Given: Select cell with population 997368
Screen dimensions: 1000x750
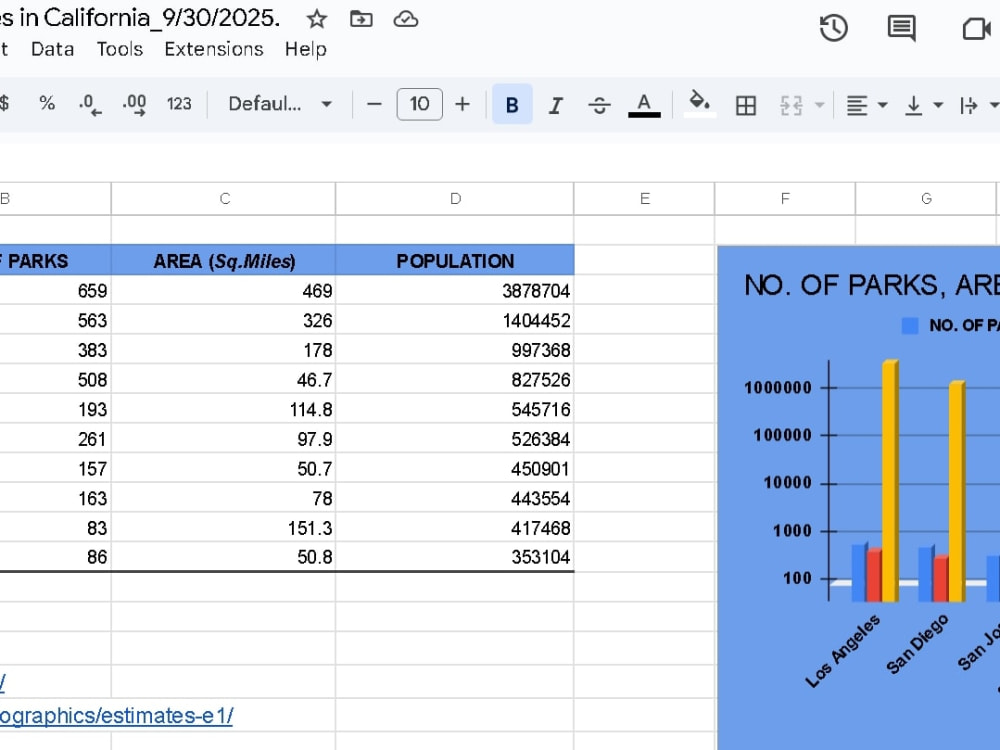Looking at the screenshot, I should (455, 349).
